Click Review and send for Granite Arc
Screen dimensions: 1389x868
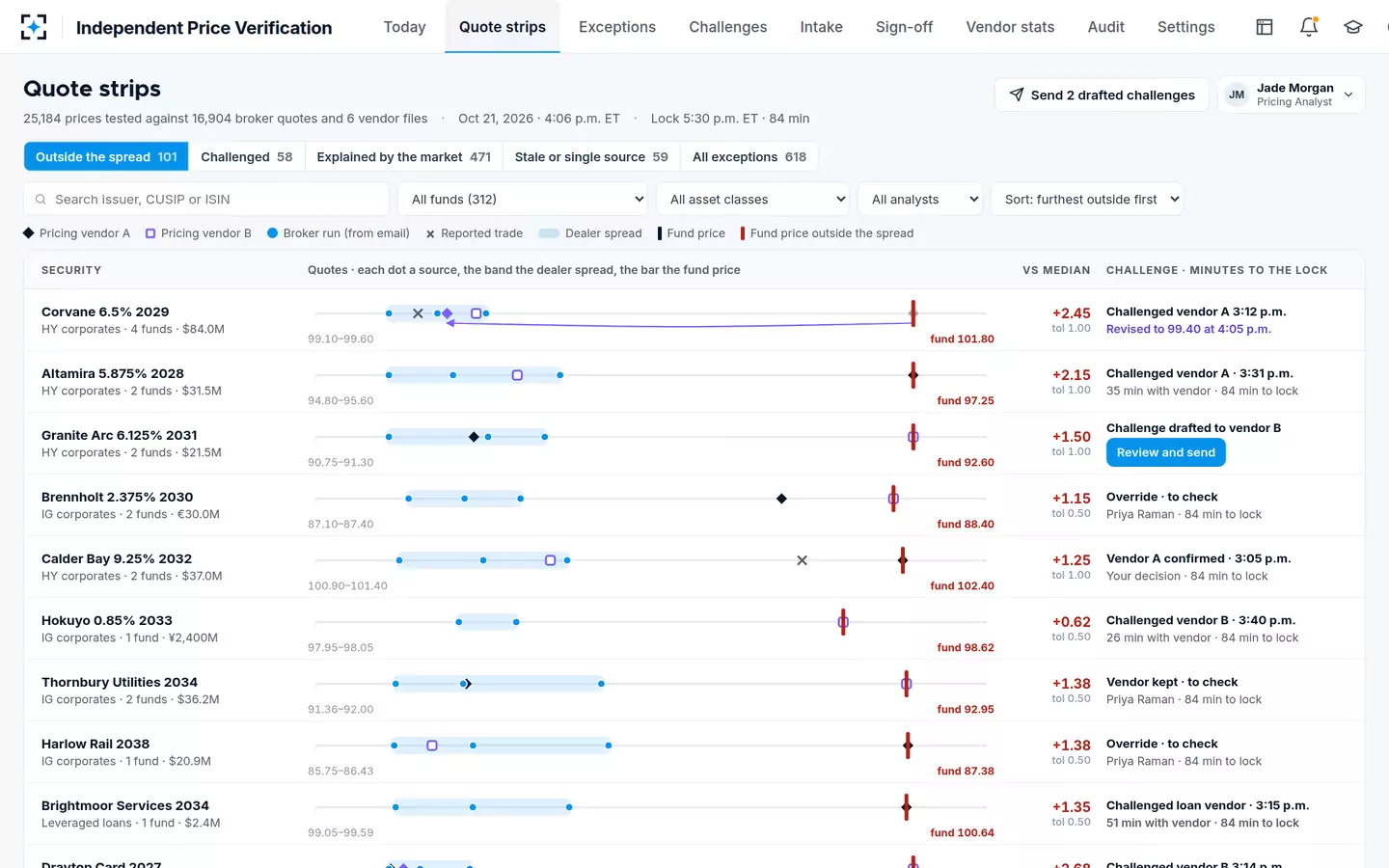point(1165,452)
